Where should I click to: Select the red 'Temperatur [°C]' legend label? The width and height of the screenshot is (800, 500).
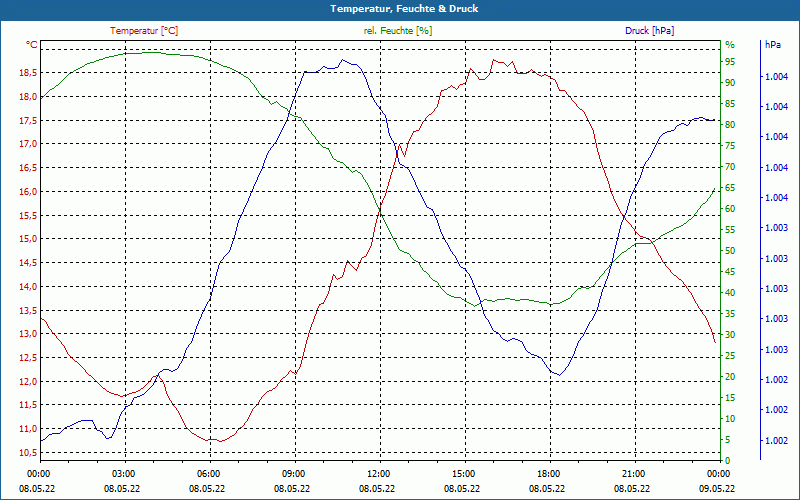point(144,31)
